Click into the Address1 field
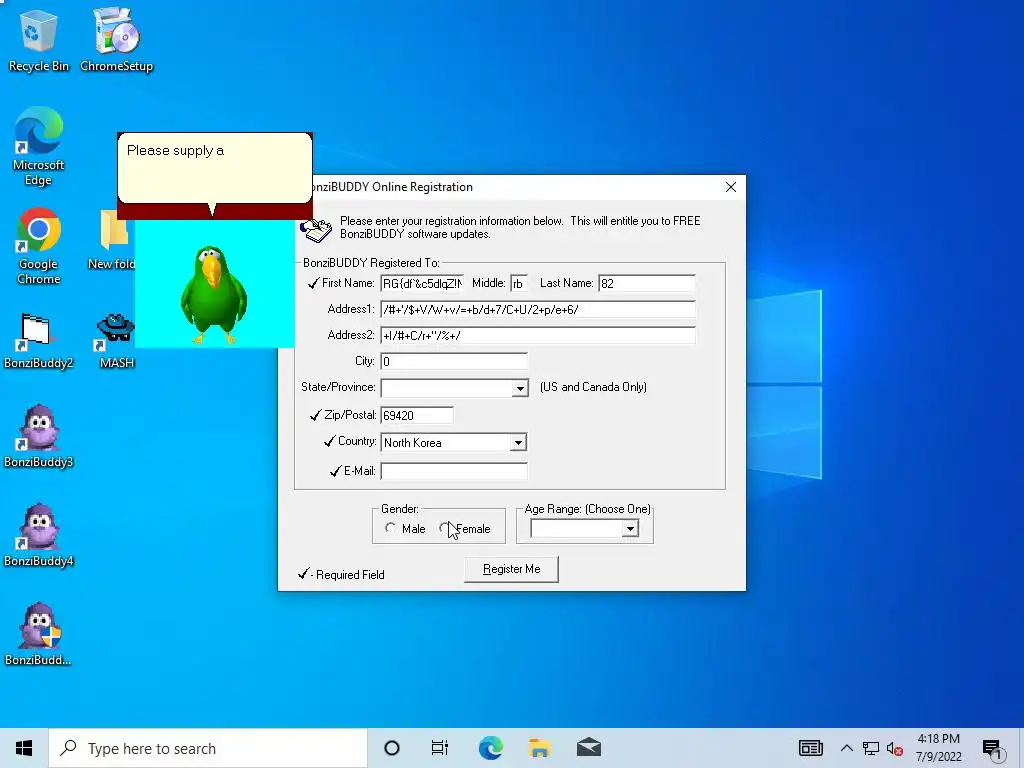 click(x=538, y=310)
